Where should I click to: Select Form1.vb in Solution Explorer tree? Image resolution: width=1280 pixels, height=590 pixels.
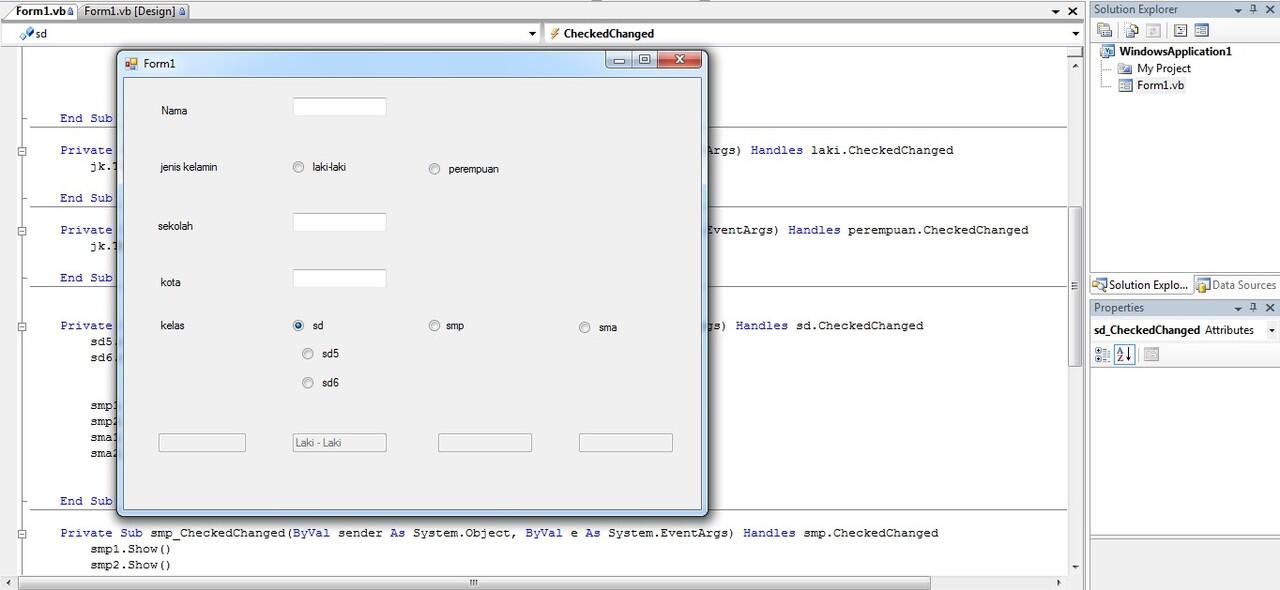pyautogui.click(x=1160, y=85)
